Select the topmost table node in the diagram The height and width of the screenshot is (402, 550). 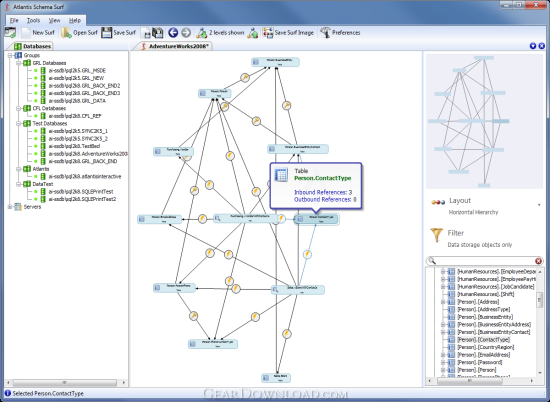[x=275, y=62]
